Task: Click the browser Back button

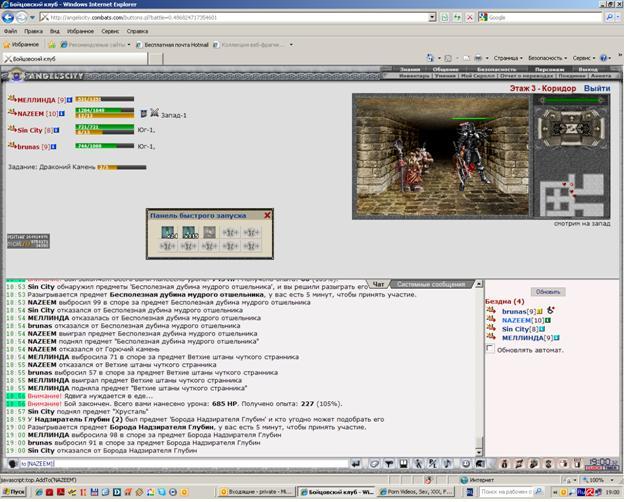Action: click(x=8, y=17)
